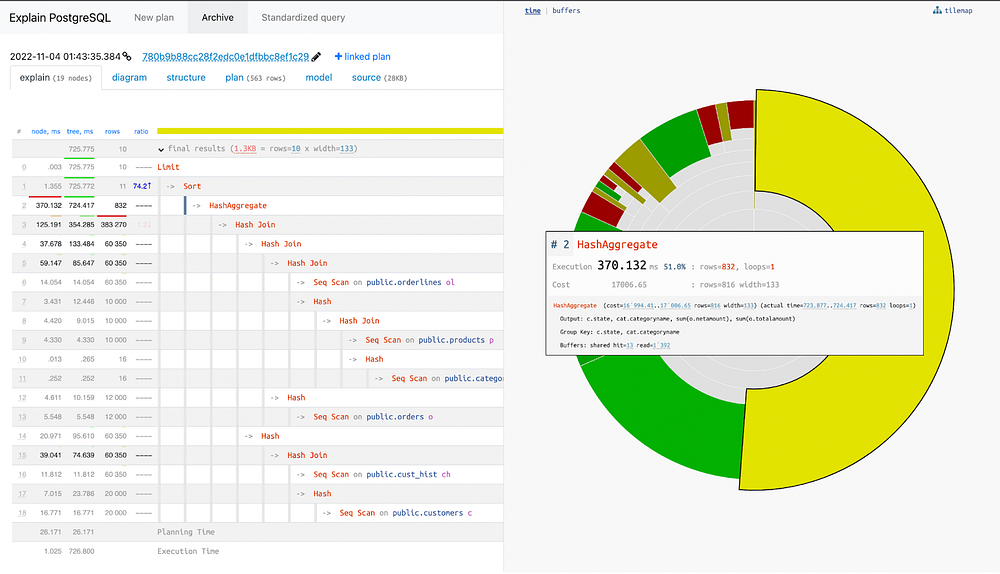Image resolution: width=1000 pixels, height=574 pixels.
Task: Switch the chart to buffers mode
Action: tap(566, 11)
